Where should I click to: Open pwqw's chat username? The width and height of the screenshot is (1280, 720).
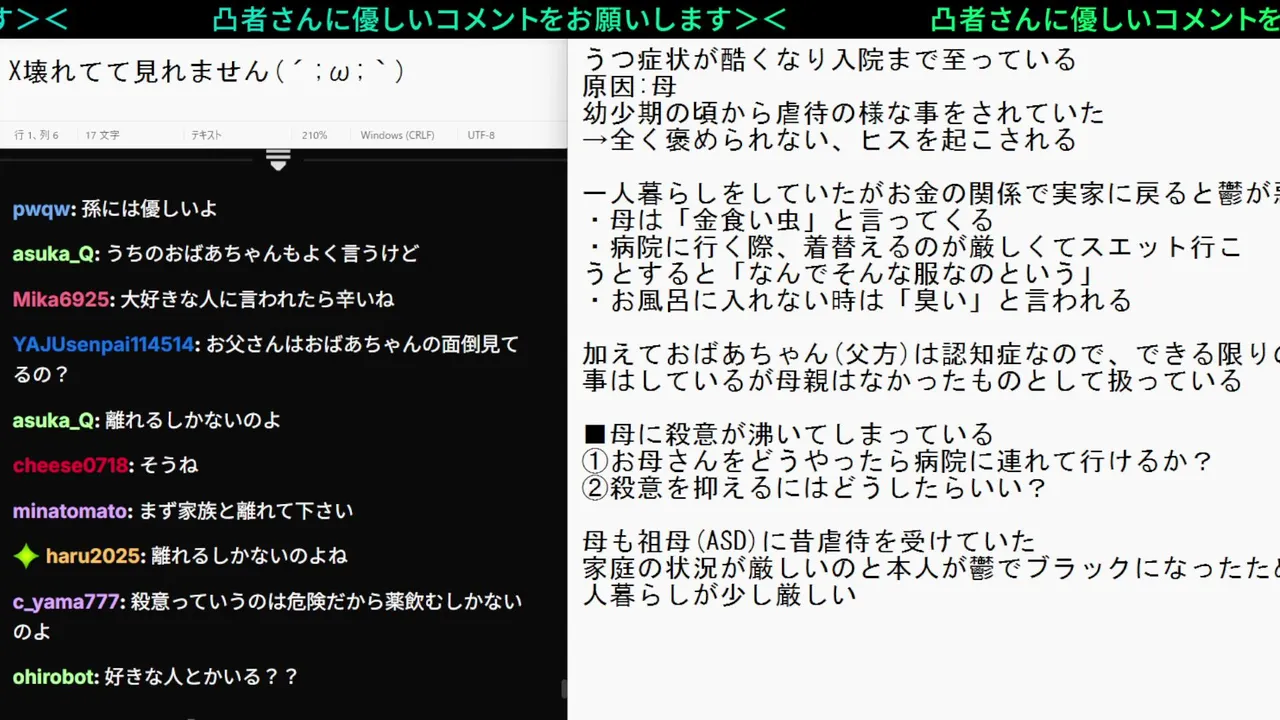tap(41, 209)
